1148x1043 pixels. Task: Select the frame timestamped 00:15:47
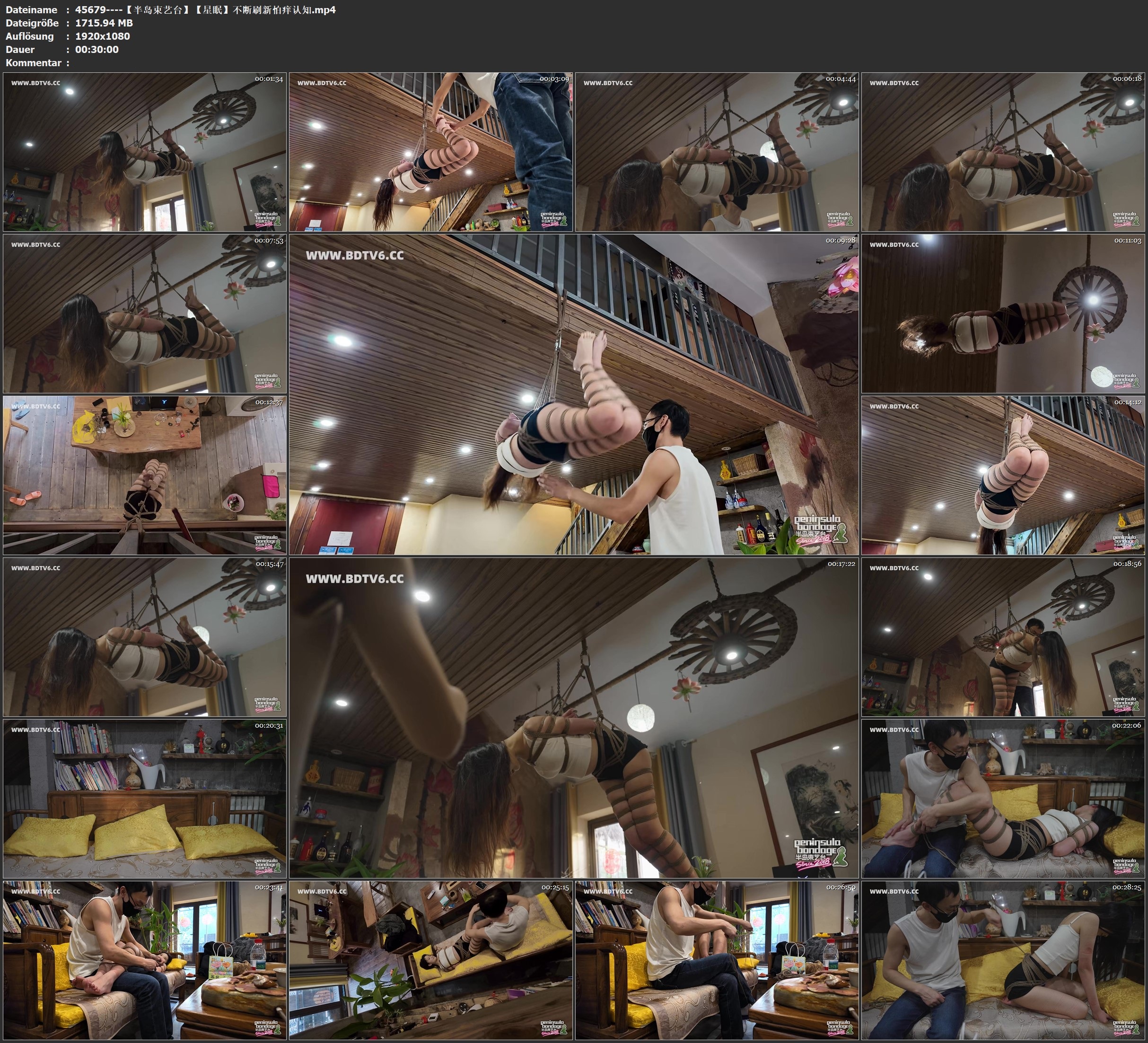pos(145,637)
